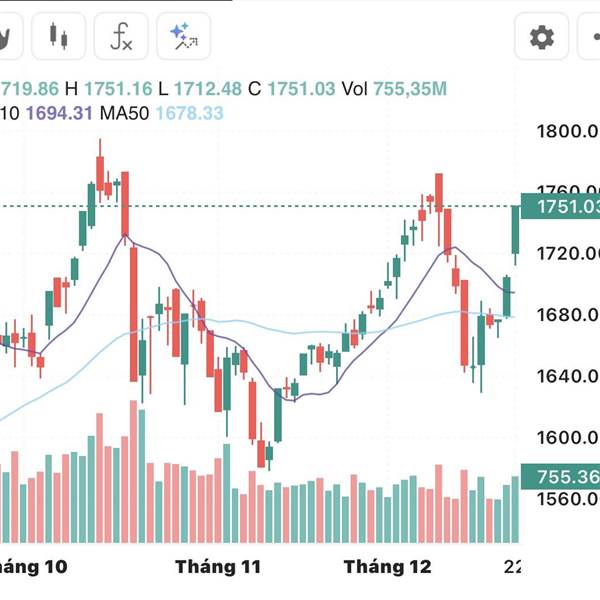
Task: Click the Tháng 11 time axis label
Action: tap(218, 567)
